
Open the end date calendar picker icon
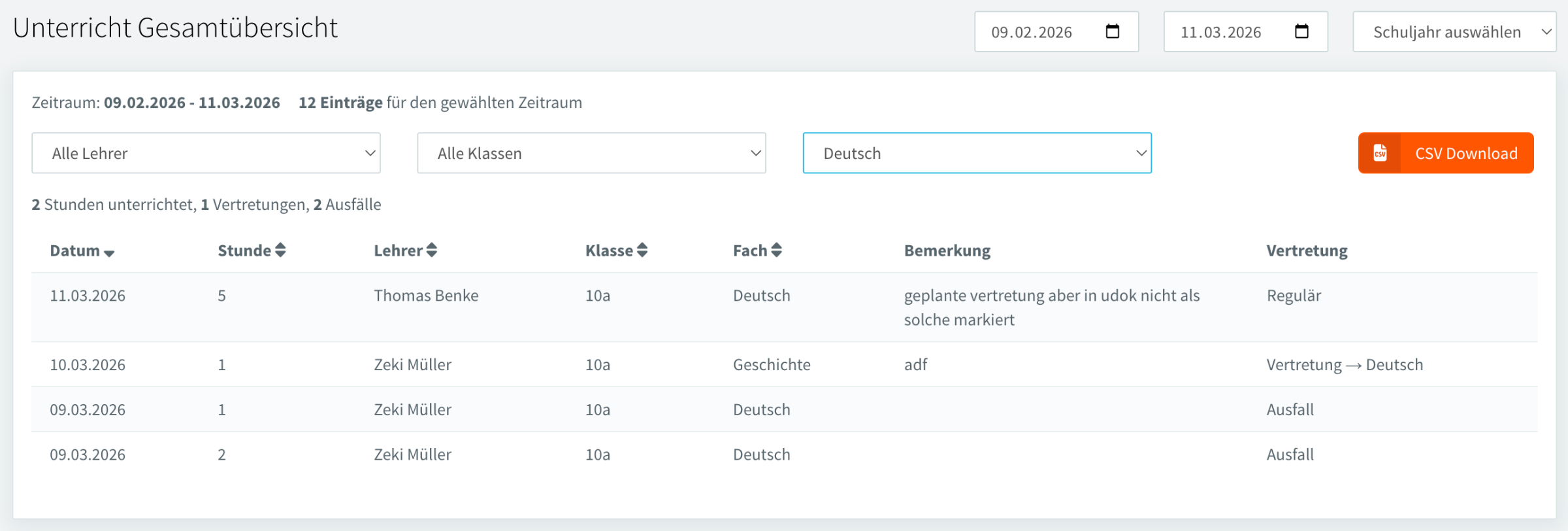1301,31
